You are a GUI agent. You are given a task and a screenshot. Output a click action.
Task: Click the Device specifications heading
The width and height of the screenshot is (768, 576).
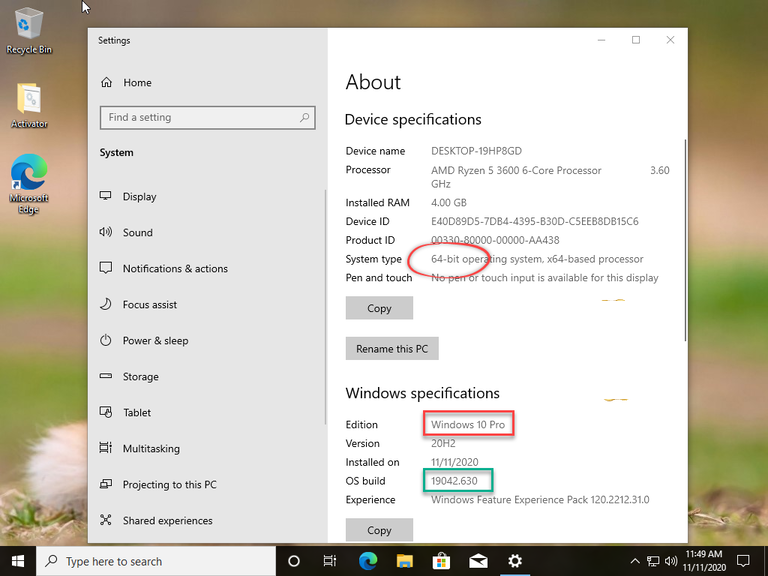click(x=413, y=120)
